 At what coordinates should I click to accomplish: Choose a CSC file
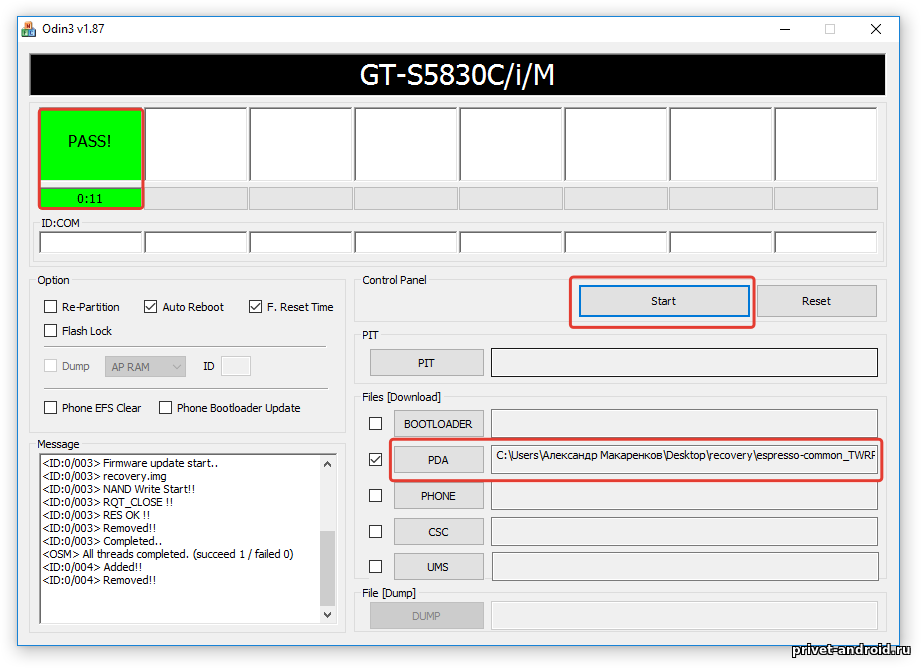pos(438,532)
